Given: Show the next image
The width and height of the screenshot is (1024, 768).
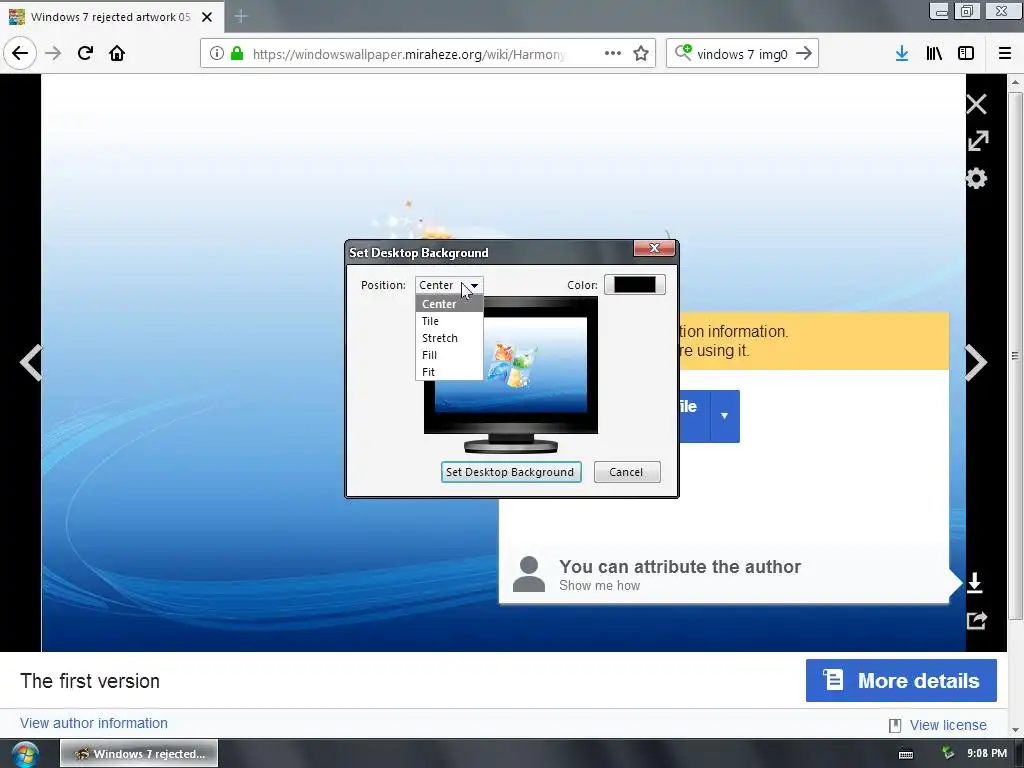Looking at the screenshot, I should coord(976,362).
